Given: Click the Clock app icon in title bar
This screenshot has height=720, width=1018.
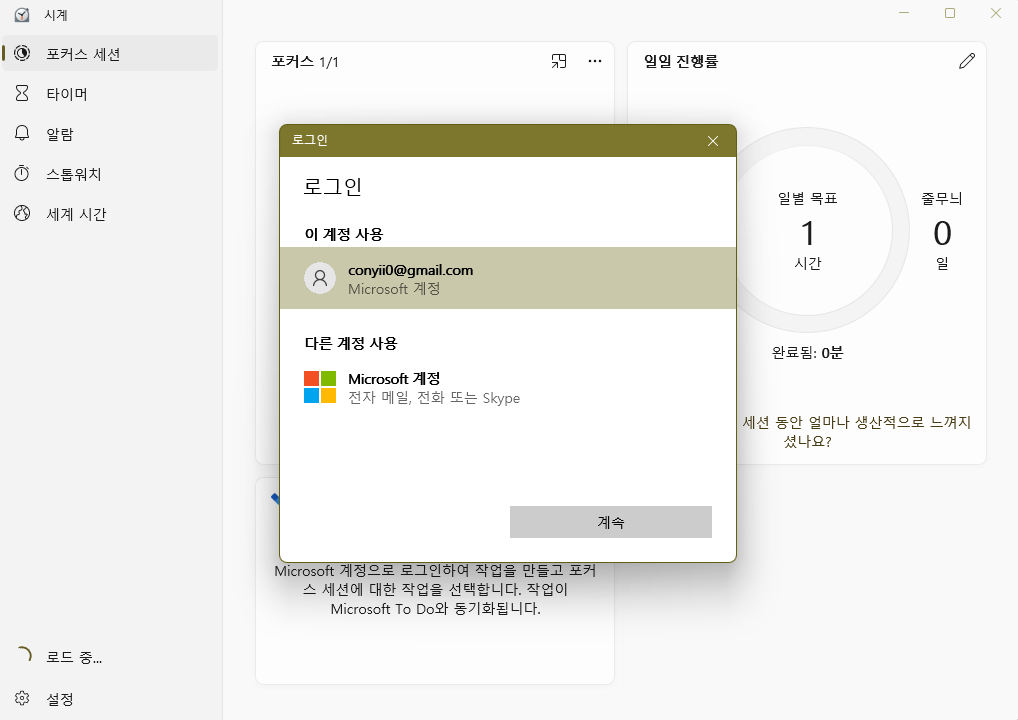Looking at the screenshot, I should click(22, 14).
